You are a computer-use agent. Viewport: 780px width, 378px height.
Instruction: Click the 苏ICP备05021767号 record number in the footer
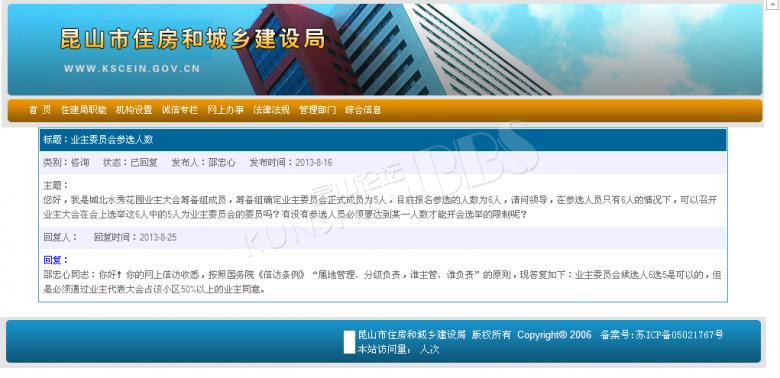pyautogui.click(x=679, y=335)
